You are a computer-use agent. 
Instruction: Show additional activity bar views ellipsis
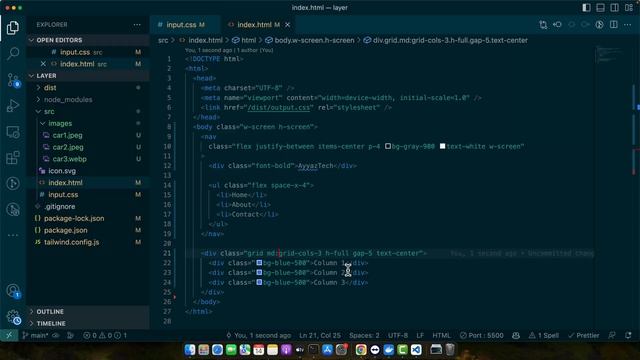13,235
